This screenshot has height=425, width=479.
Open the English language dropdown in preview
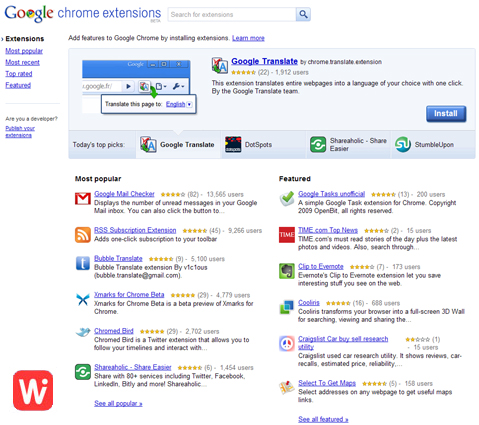click(x=179, y=104)
